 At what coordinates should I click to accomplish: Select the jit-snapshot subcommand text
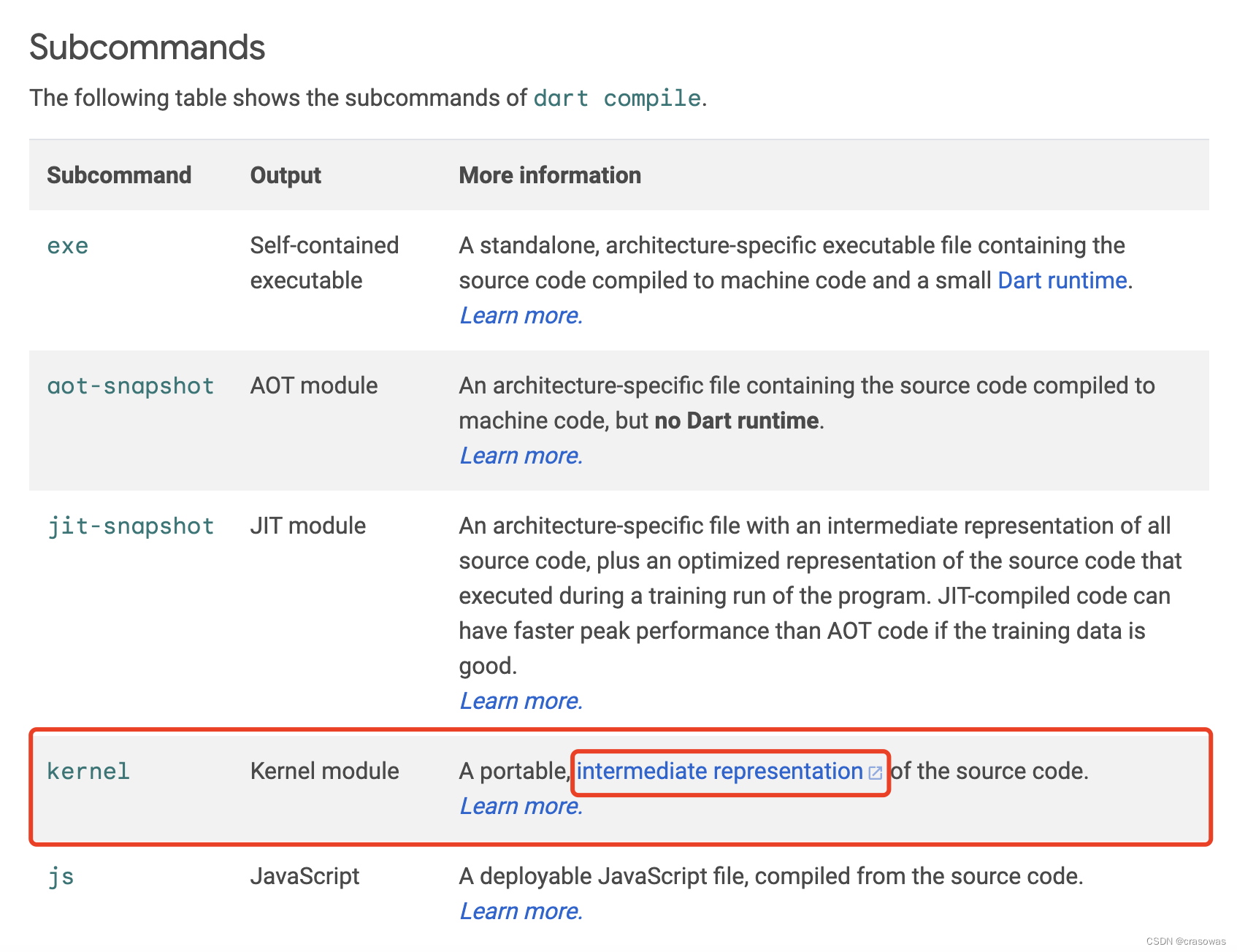(x=131, y=526)
